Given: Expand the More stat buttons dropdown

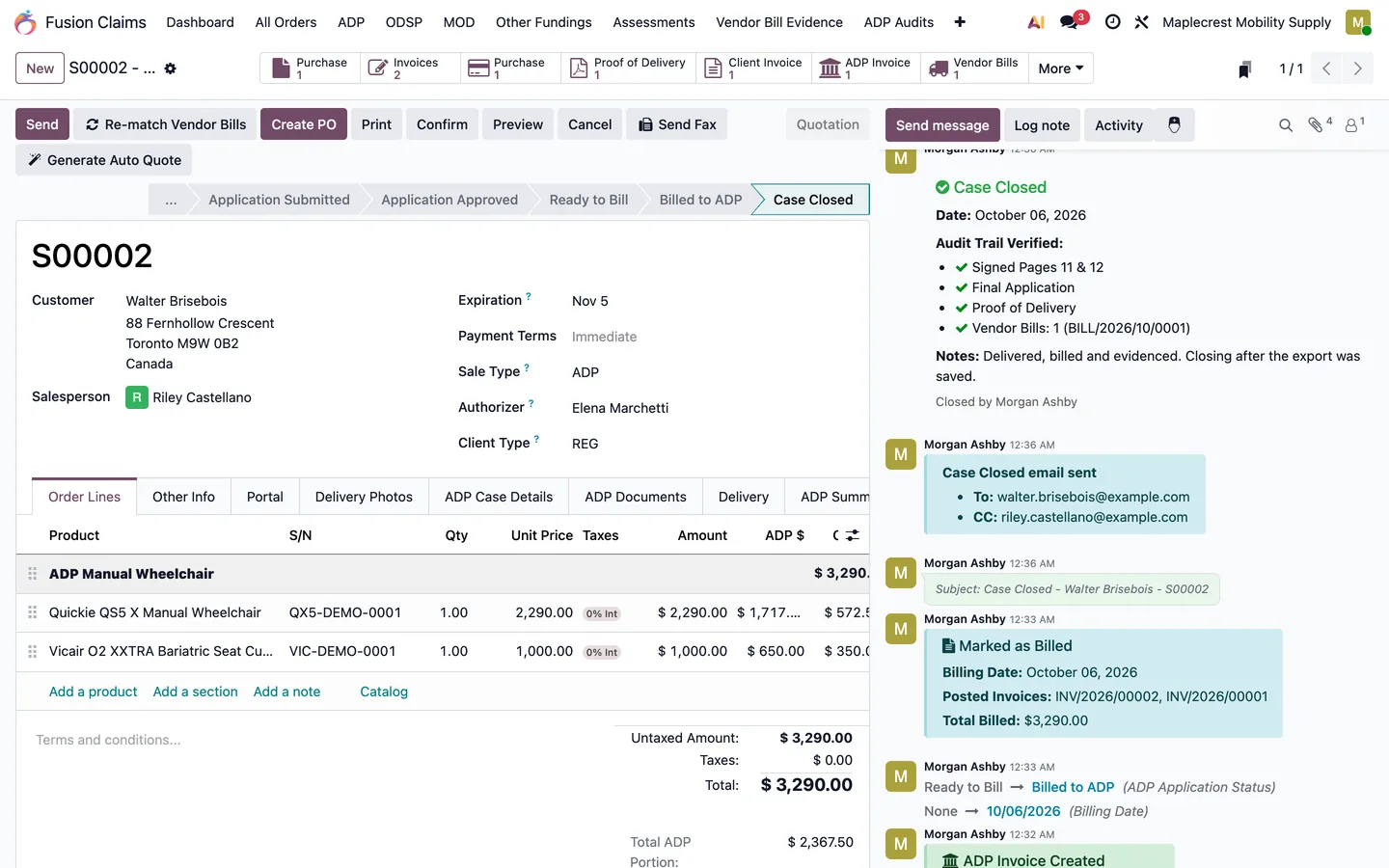Looking at the screenshot, I should [x=1061, y=68].
